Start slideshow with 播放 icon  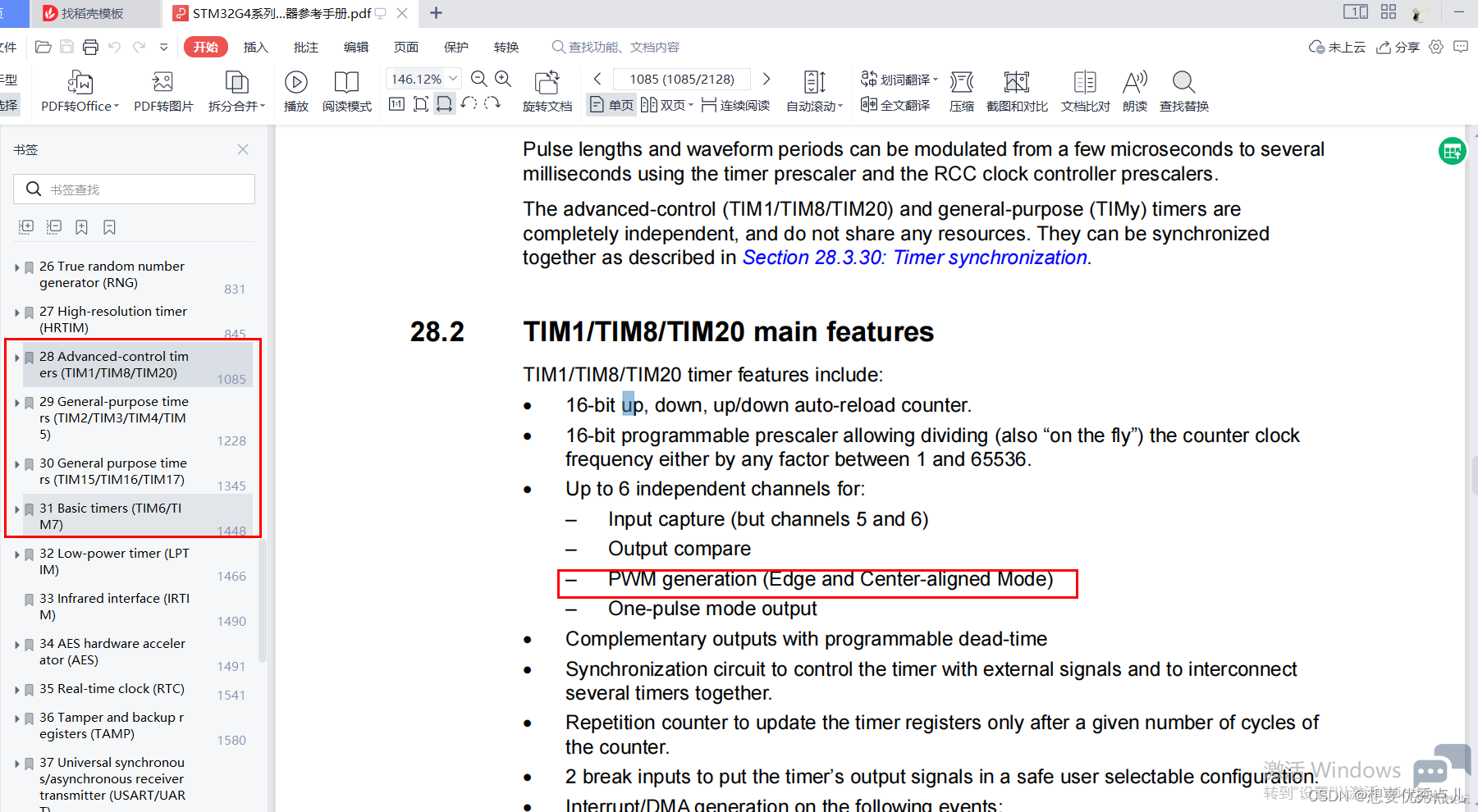point(295,83)
